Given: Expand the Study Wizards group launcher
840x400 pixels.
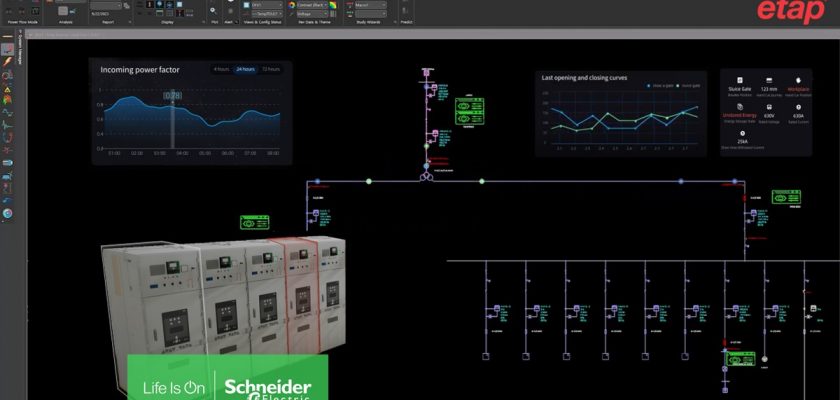Looking at the screenshot, I should (393, 22).
